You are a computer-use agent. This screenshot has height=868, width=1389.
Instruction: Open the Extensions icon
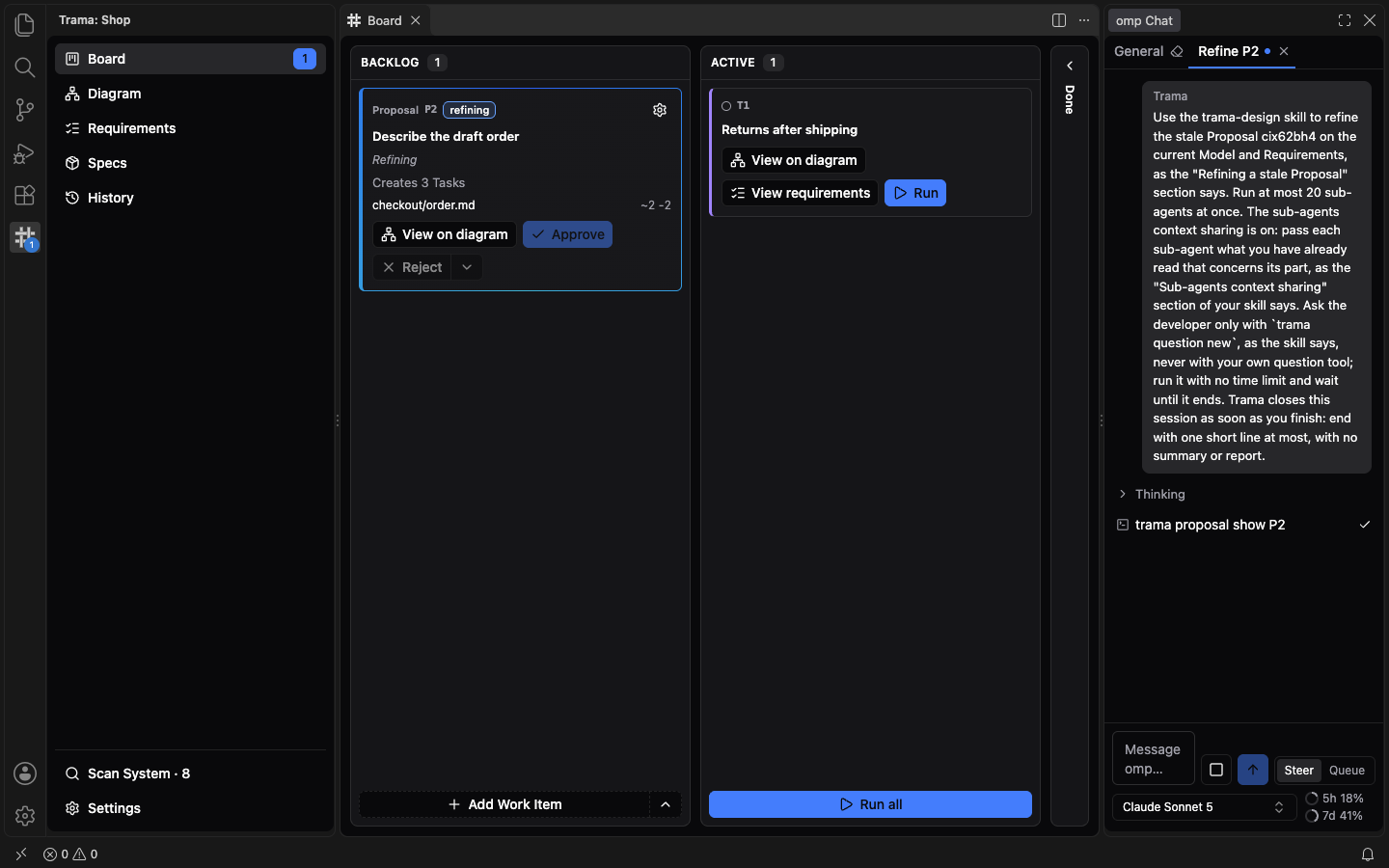coord(25,195)
